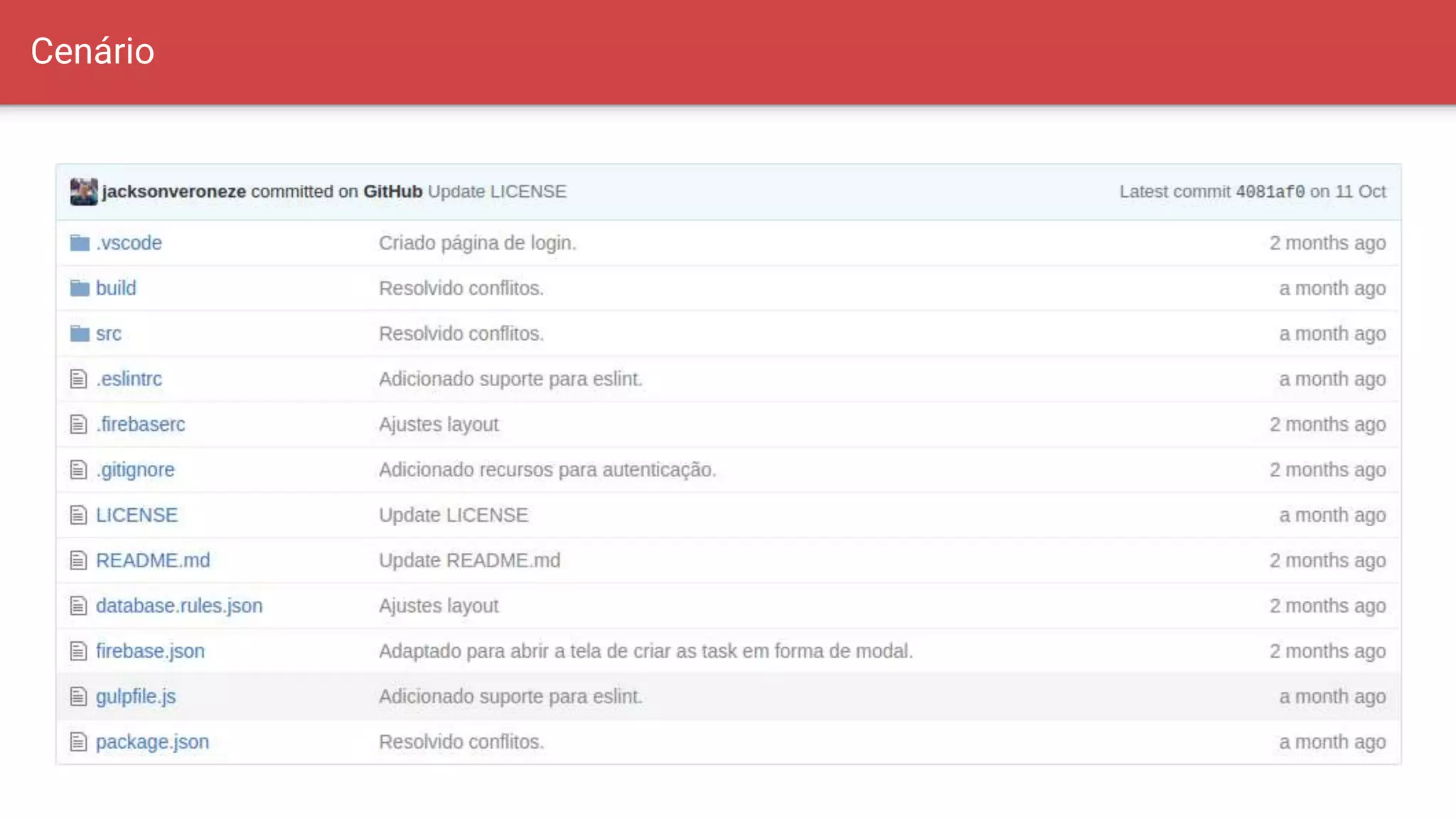Click the 'Criado página de login.' commit message
This screenshot has height=819, width=1456.
pyautogui.click(x=477, y=243)
